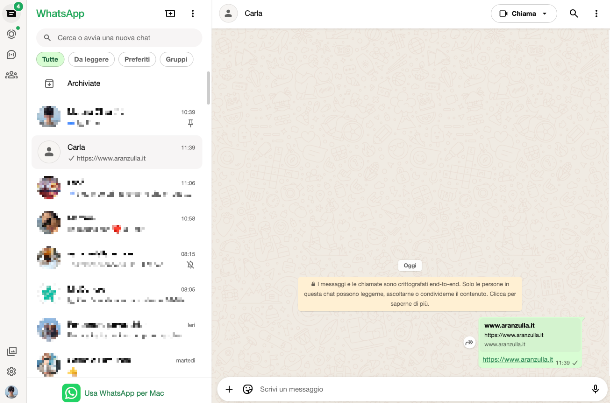Focus the Scrivi un messaggio field

tap(422, 389)
